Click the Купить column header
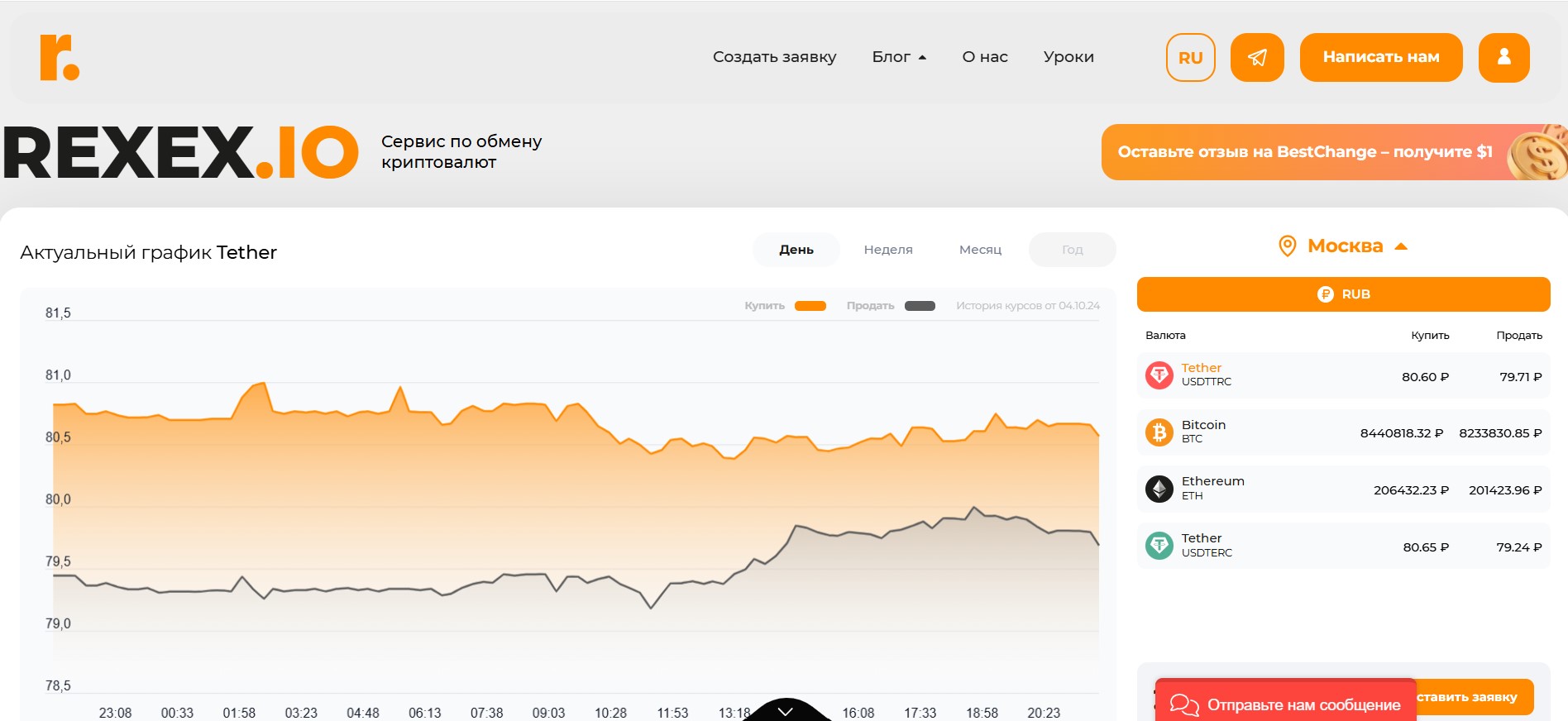This screenshot has width=1568, height=721. click(x=1430, y=335)
